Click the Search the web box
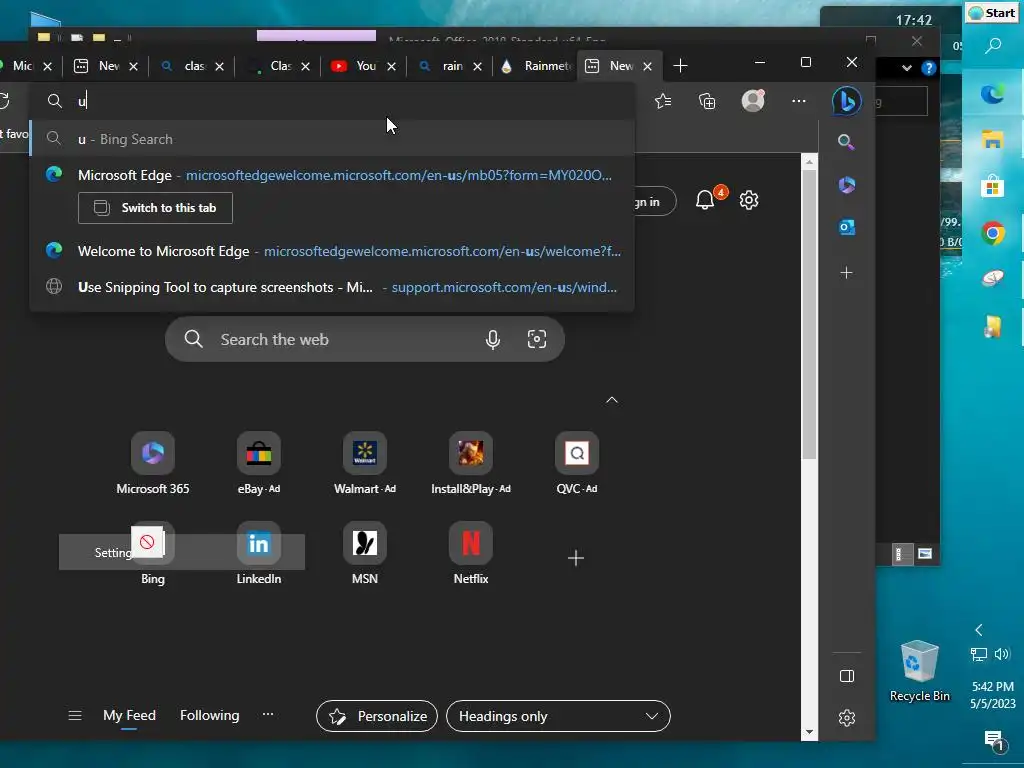This screenshot has width=1024, height=768. point(365,339)
